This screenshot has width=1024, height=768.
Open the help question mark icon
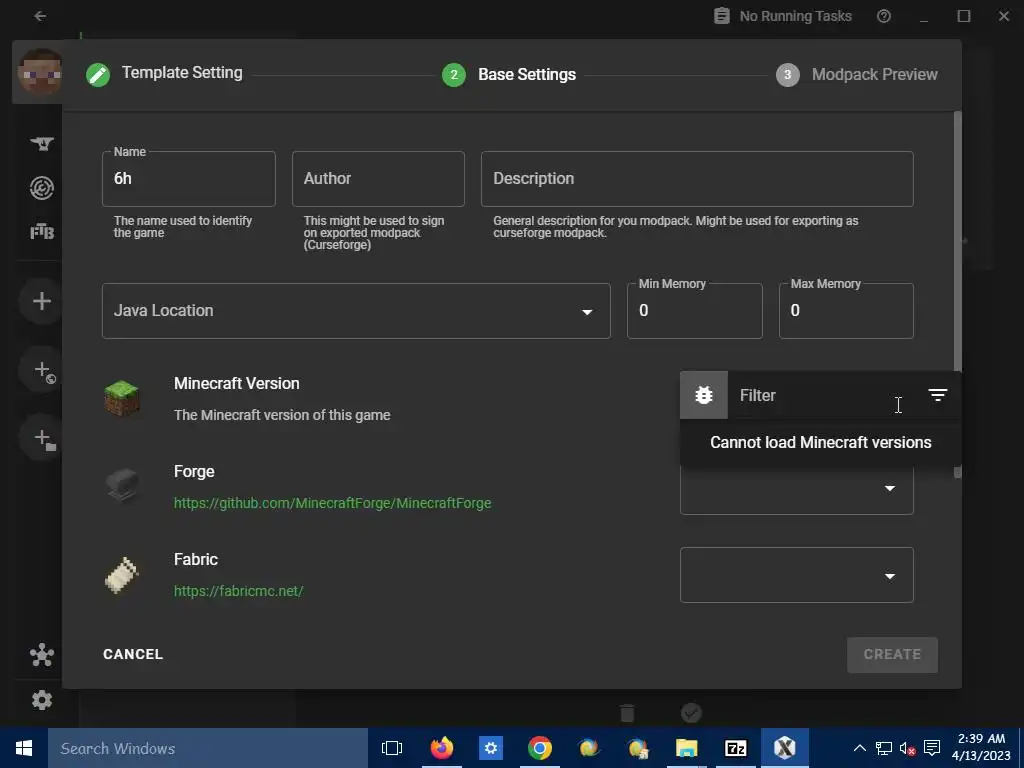(x=884, y=16)
